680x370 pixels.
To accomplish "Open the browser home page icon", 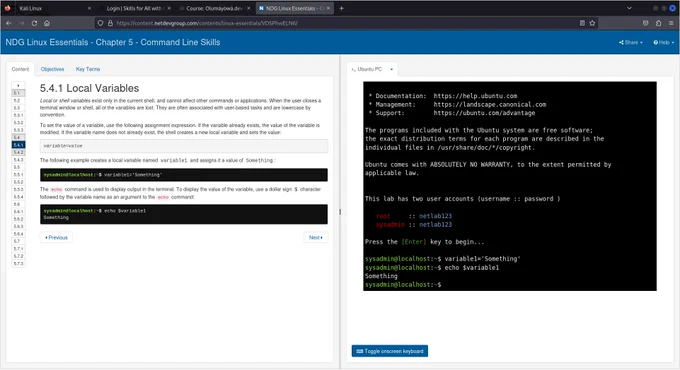I will tap(47, 23).
